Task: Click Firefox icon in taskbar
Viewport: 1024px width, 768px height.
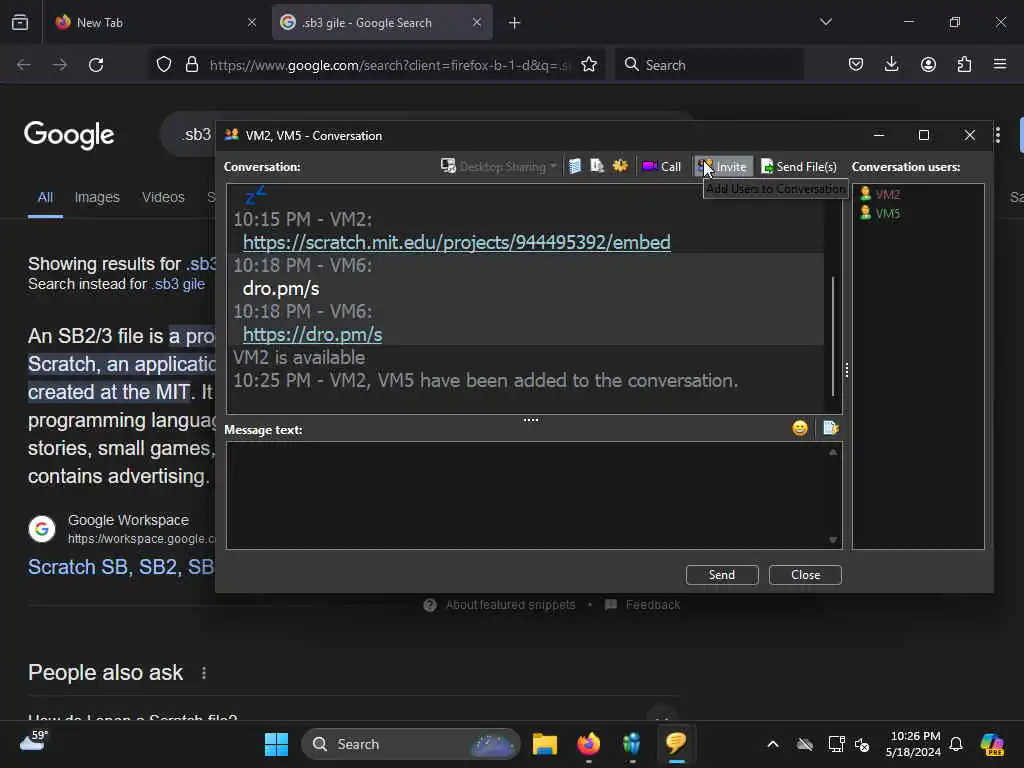Action: pos(588,744)
